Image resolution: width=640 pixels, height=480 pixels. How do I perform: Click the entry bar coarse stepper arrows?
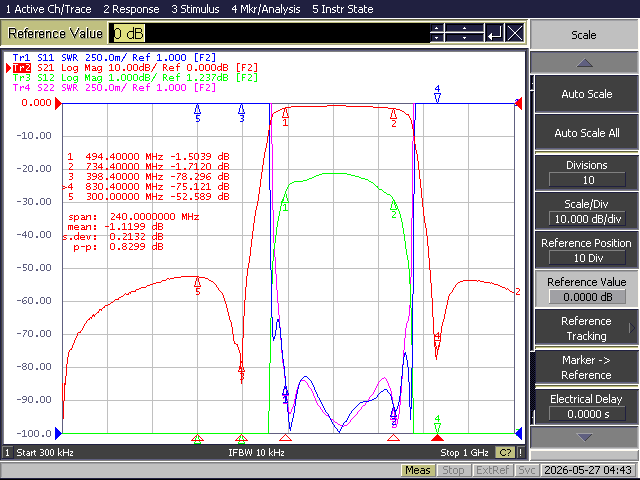point(464,33)
